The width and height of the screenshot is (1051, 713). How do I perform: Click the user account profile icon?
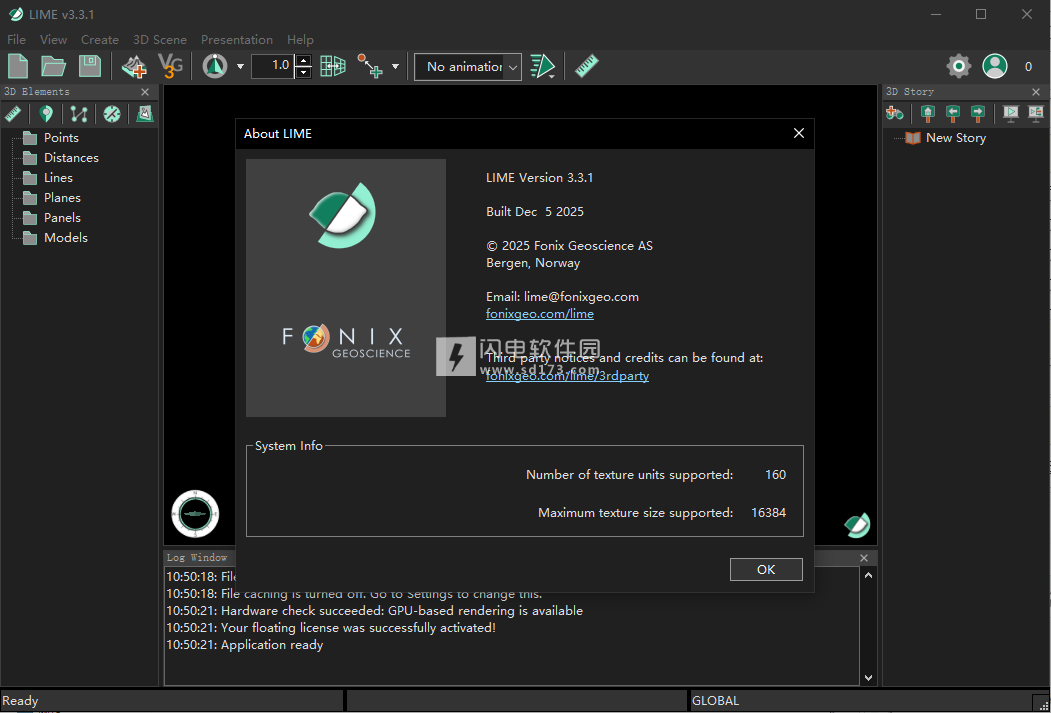pyautogui.click(x=994, y=67)
